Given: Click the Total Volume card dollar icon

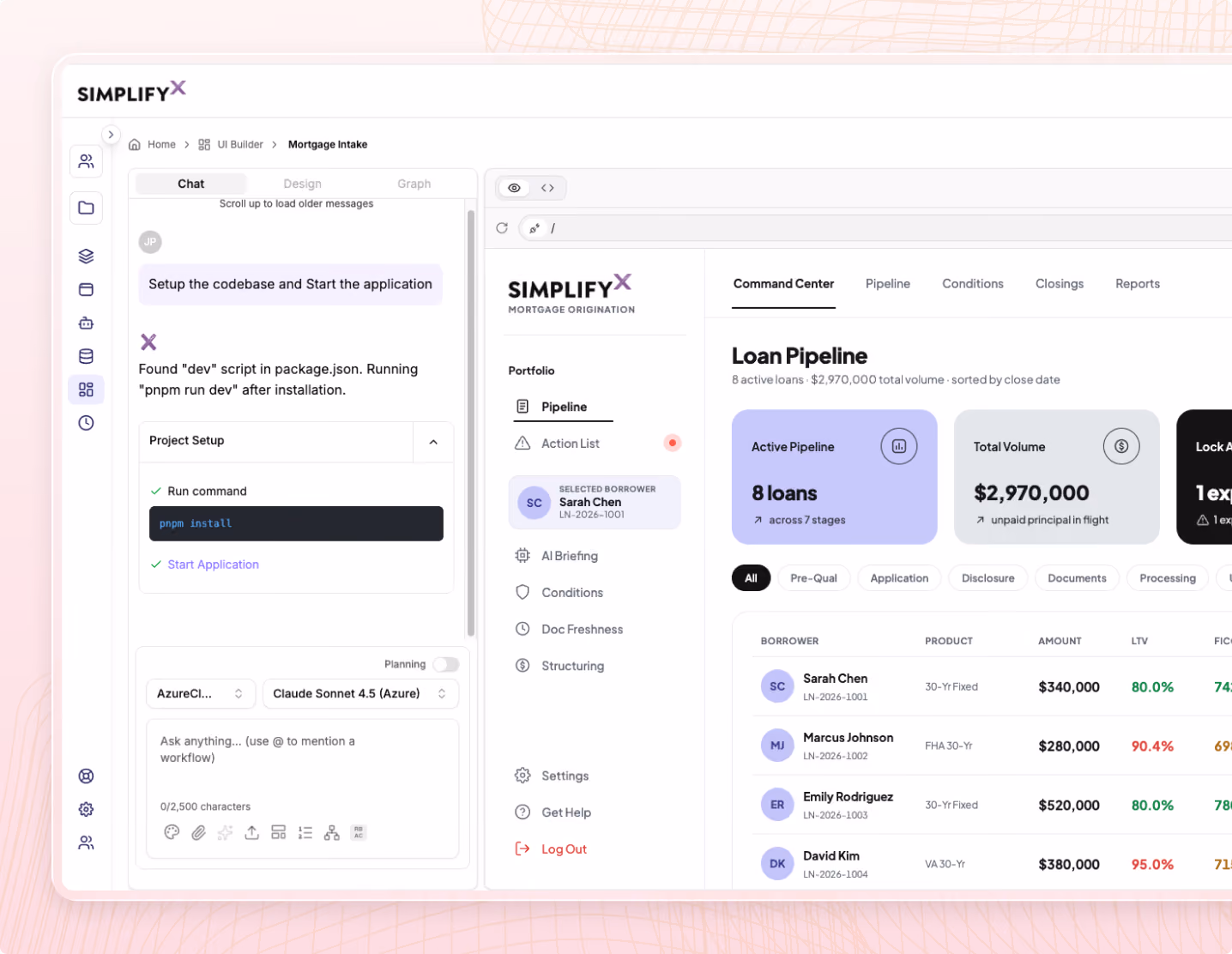Looking at the screenshot, I should (x=1121, y=446).
